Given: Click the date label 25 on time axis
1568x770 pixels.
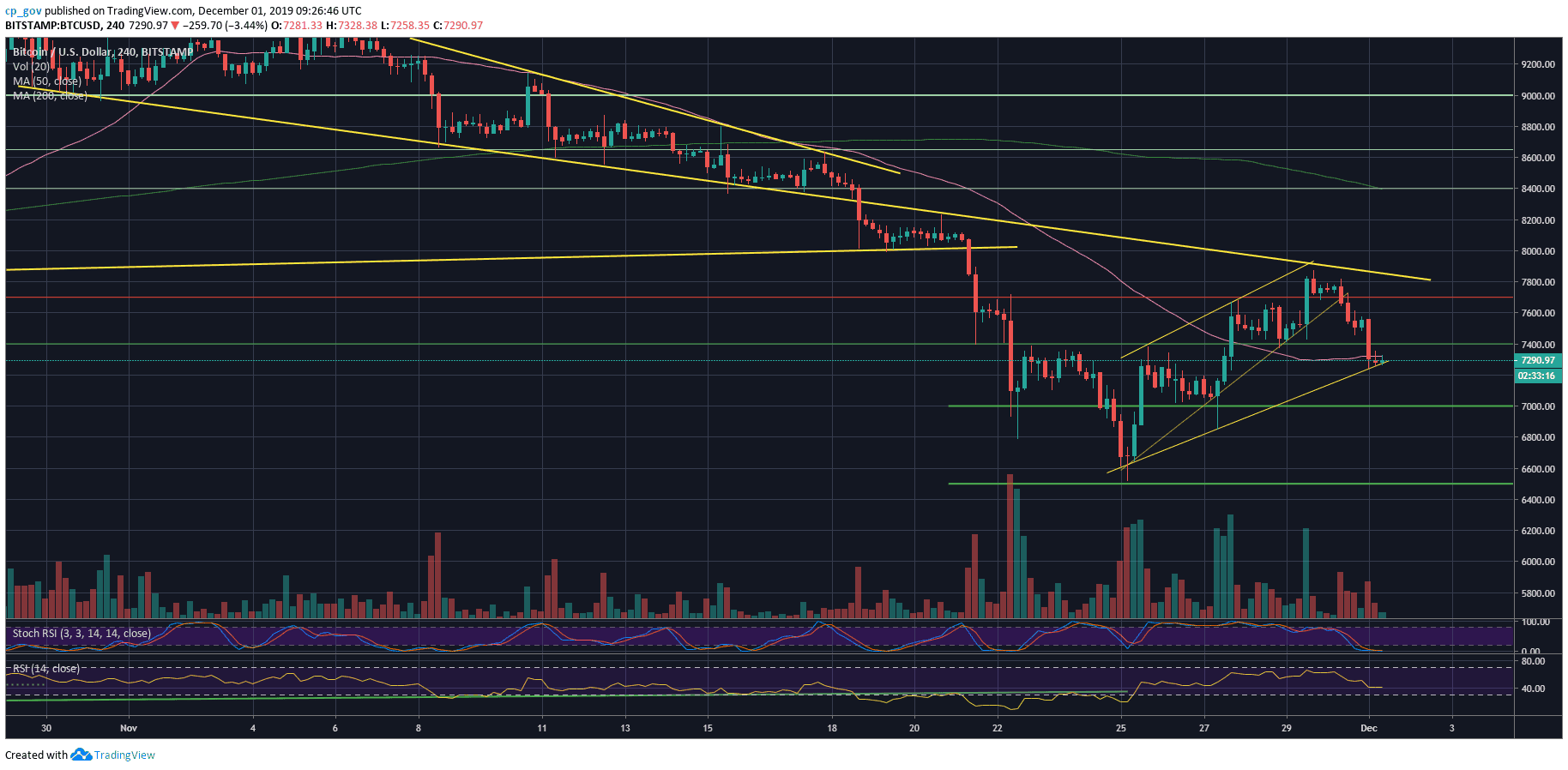Looking at the screenshot, I should [1121, 728].
